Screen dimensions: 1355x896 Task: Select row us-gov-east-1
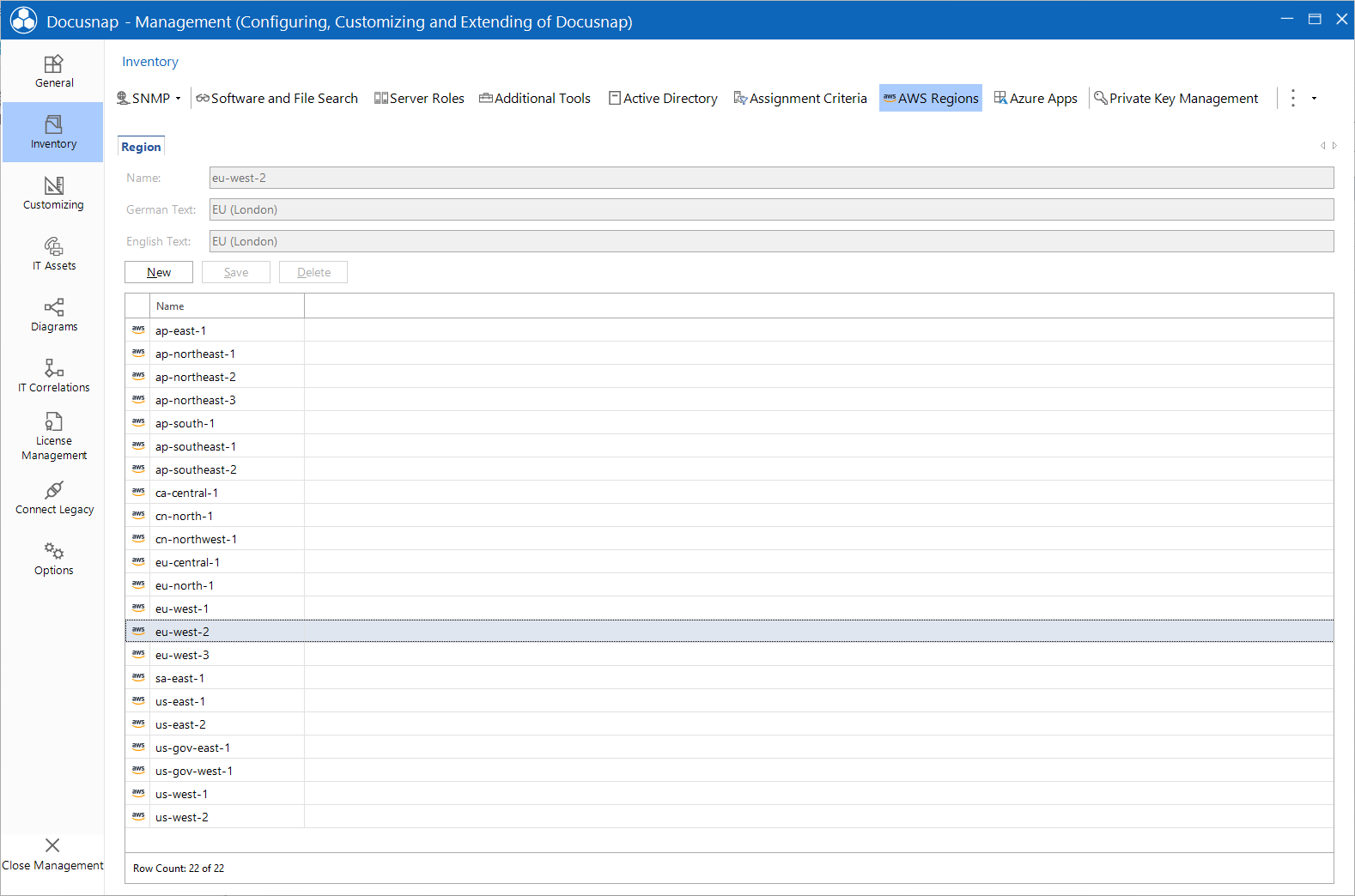729,748
